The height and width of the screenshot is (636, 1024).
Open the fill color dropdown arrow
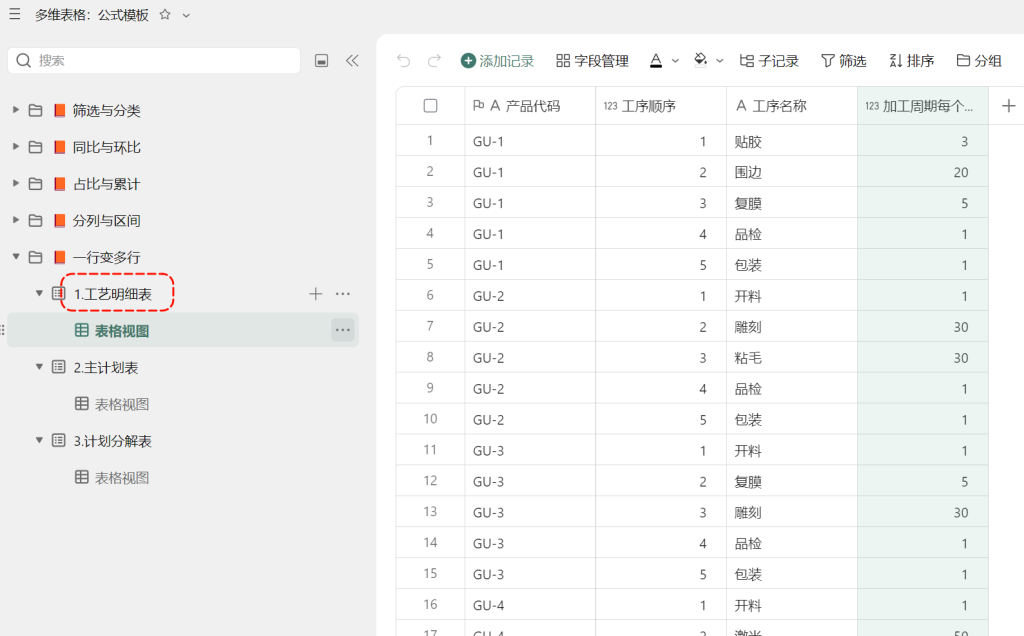[720, 61]
